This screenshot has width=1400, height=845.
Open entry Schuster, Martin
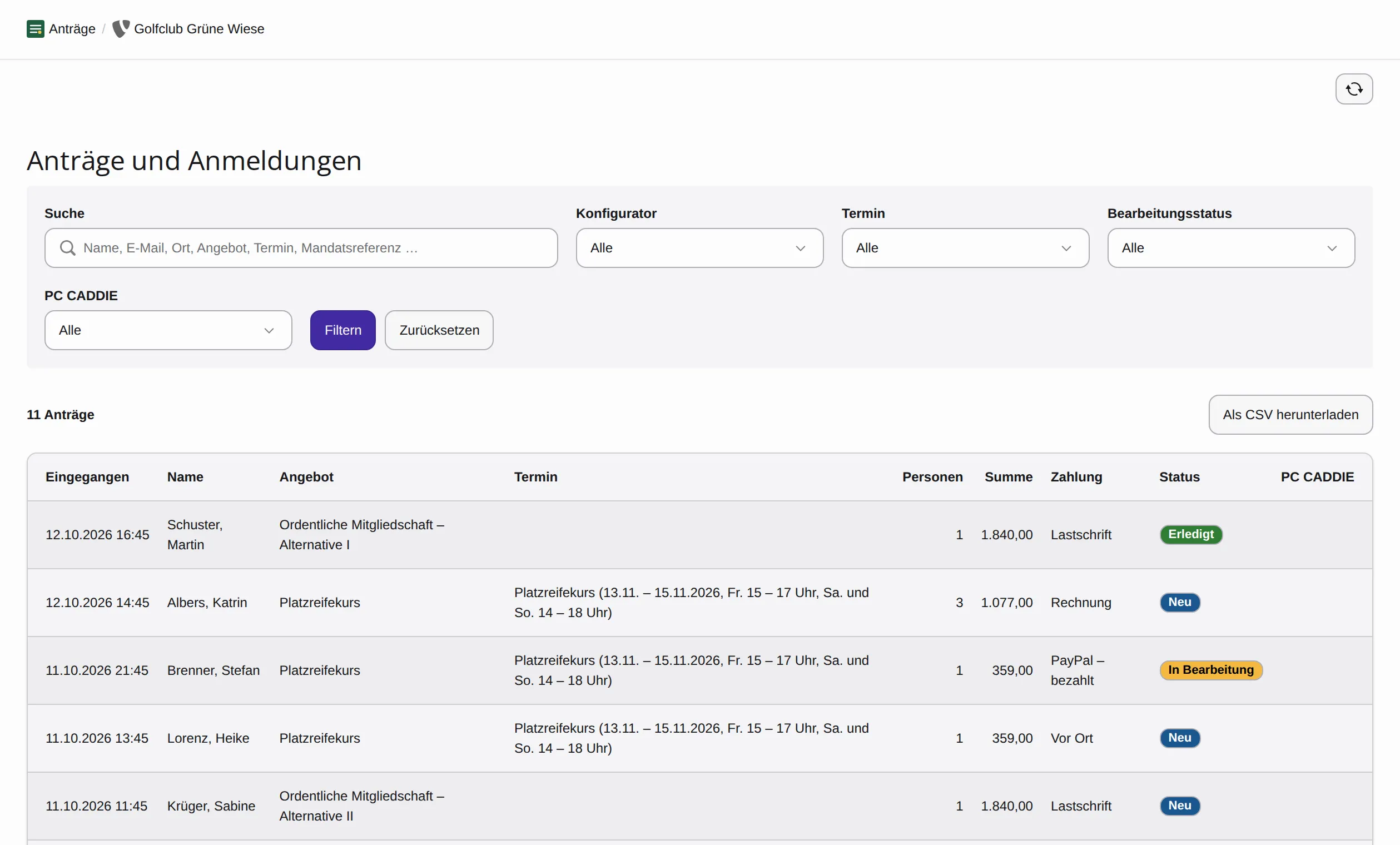(195, 535)
